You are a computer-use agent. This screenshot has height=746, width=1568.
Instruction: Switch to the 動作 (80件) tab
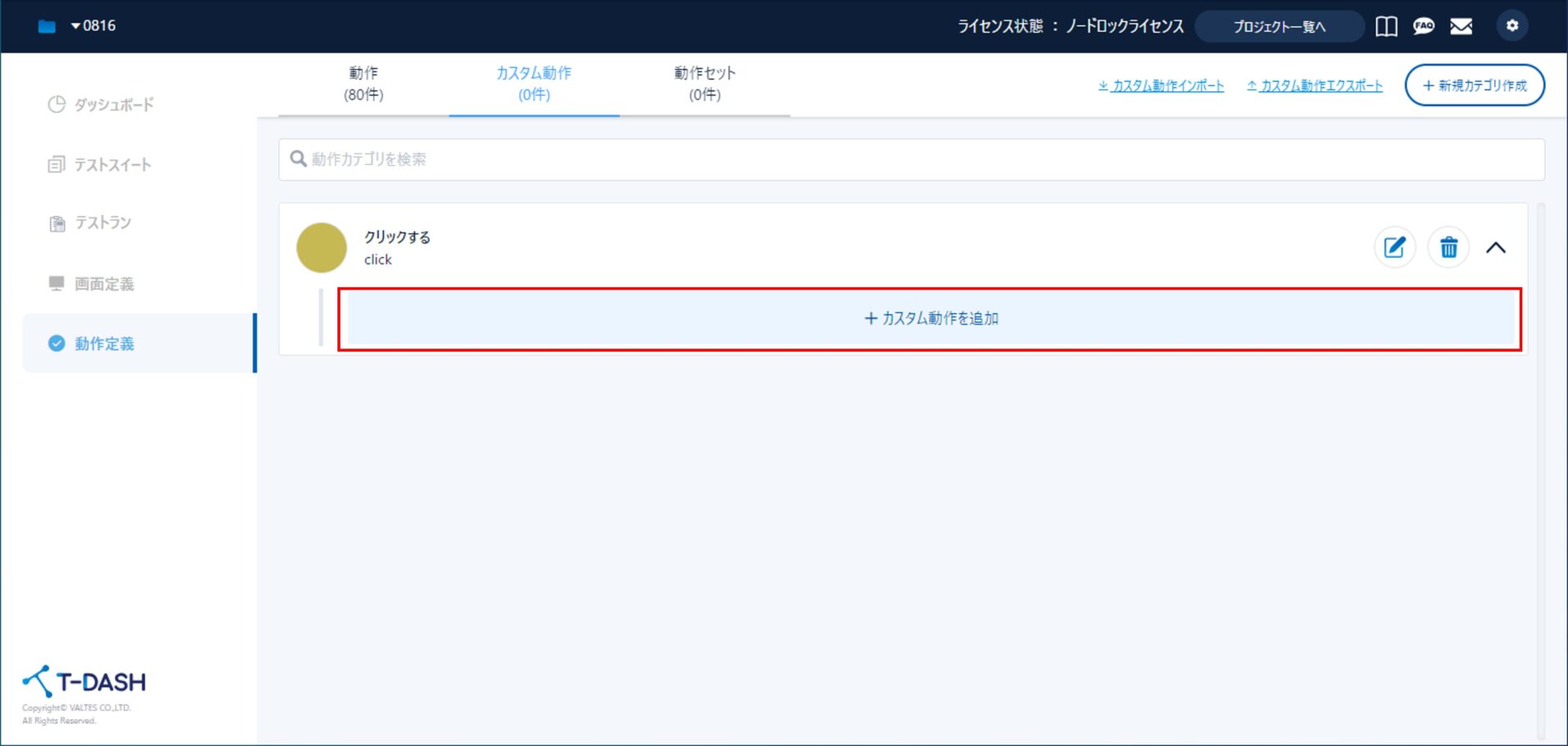[x=363, y=84]
